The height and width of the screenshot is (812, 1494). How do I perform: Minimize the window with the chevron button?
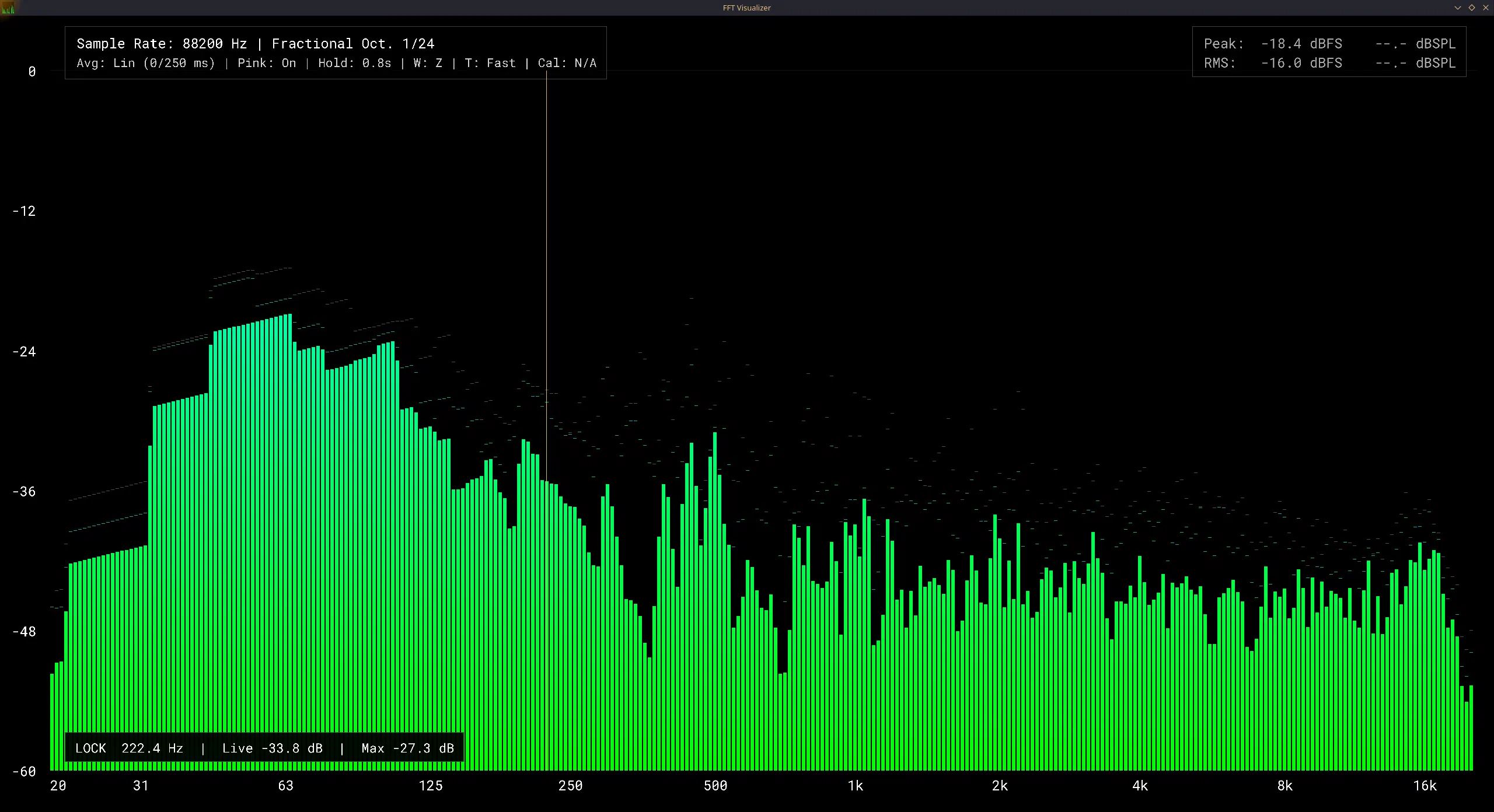pos(1457,8)
